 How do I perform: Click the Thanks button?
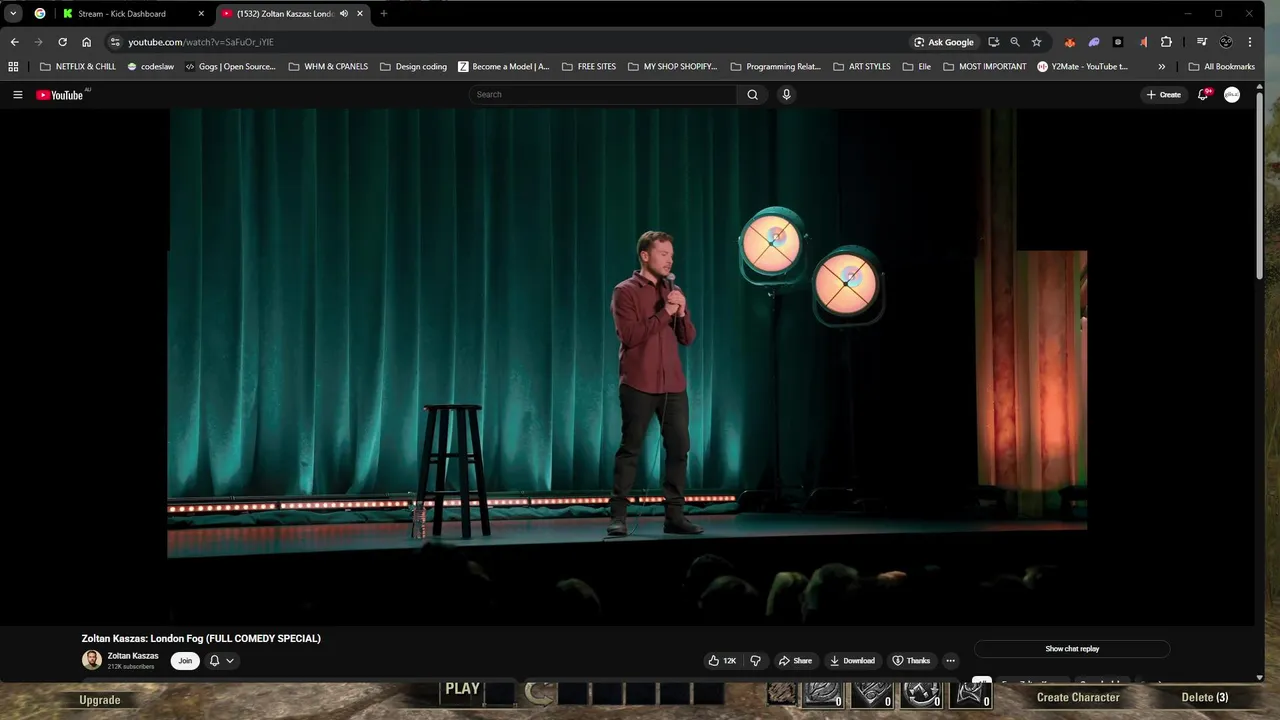[x=911, y=660]
